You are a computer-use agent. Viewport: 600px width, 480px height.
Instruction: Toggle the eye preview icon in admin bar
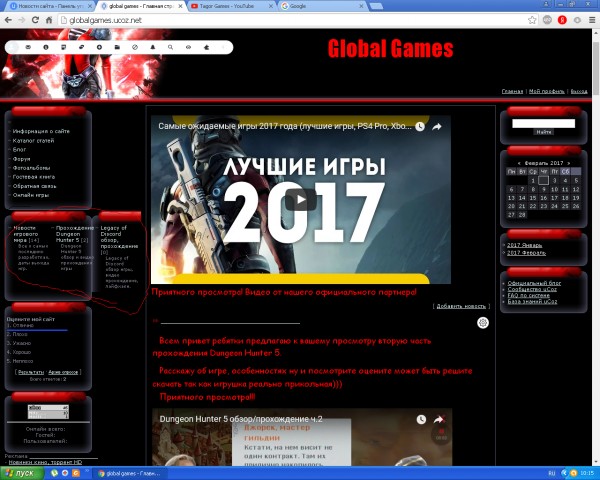(188, 47)
